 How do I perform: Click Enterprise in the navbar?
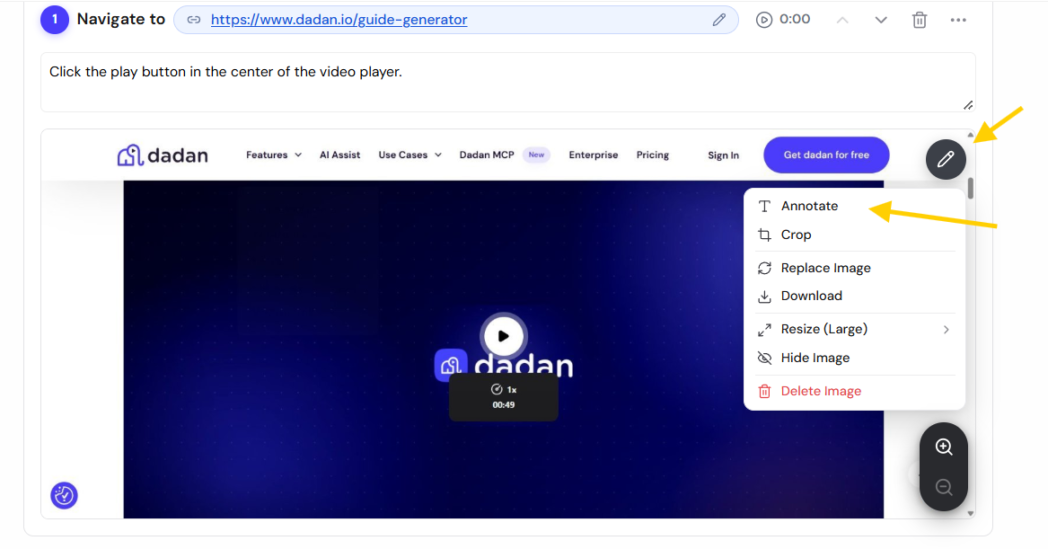(x=594, y=155)
